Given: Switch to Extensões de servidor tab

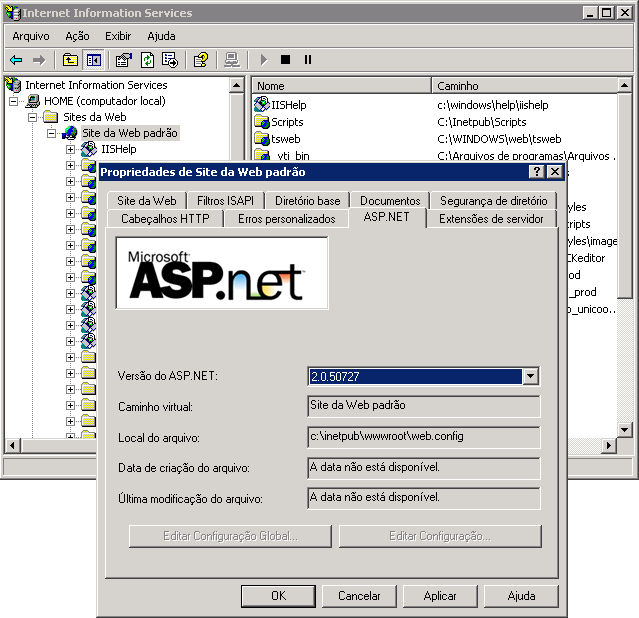Looking at the screenshot, I should pos(491,219).
